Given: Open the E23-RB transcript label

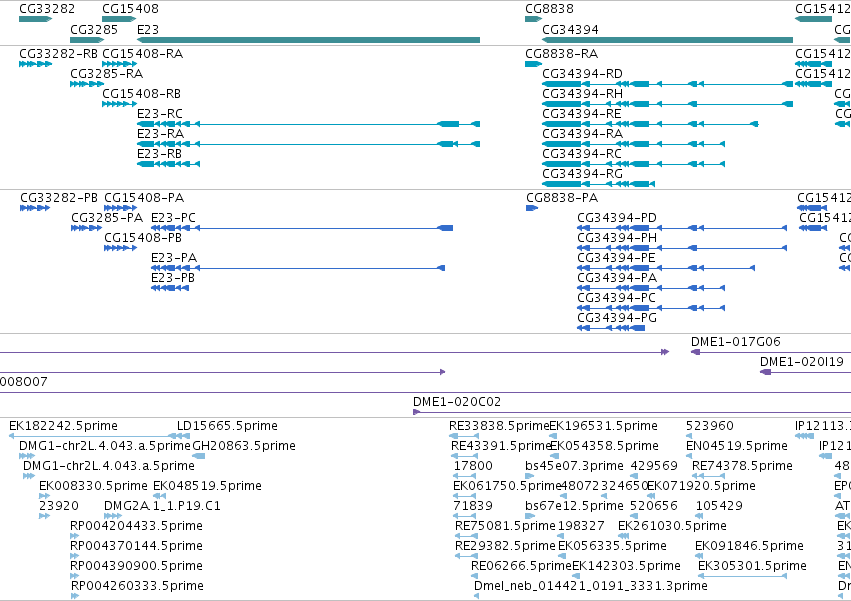Looking at the screenshot, I should pyautogui.click(x=160, y=154).
